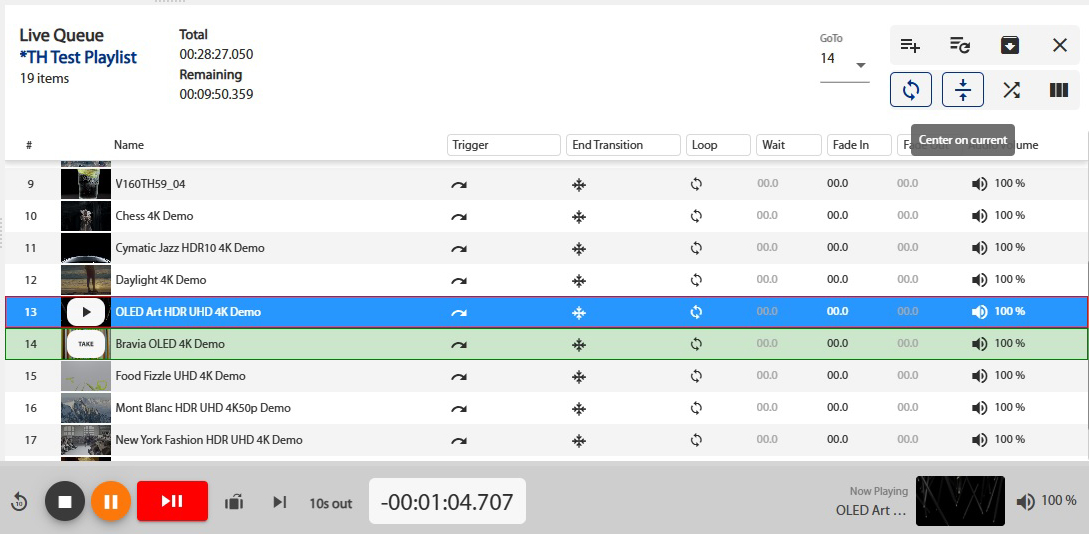Click the camera/snapshot stack icon
This screenshot has width=1089, height=534.
coord(234,501)
